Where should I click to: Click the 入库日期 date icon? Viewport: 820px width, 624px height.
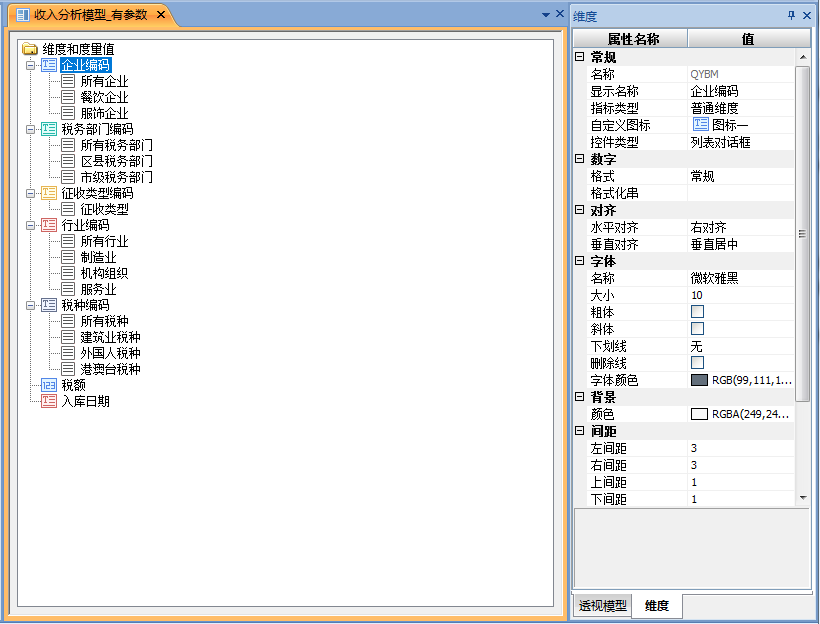[49, 401]
